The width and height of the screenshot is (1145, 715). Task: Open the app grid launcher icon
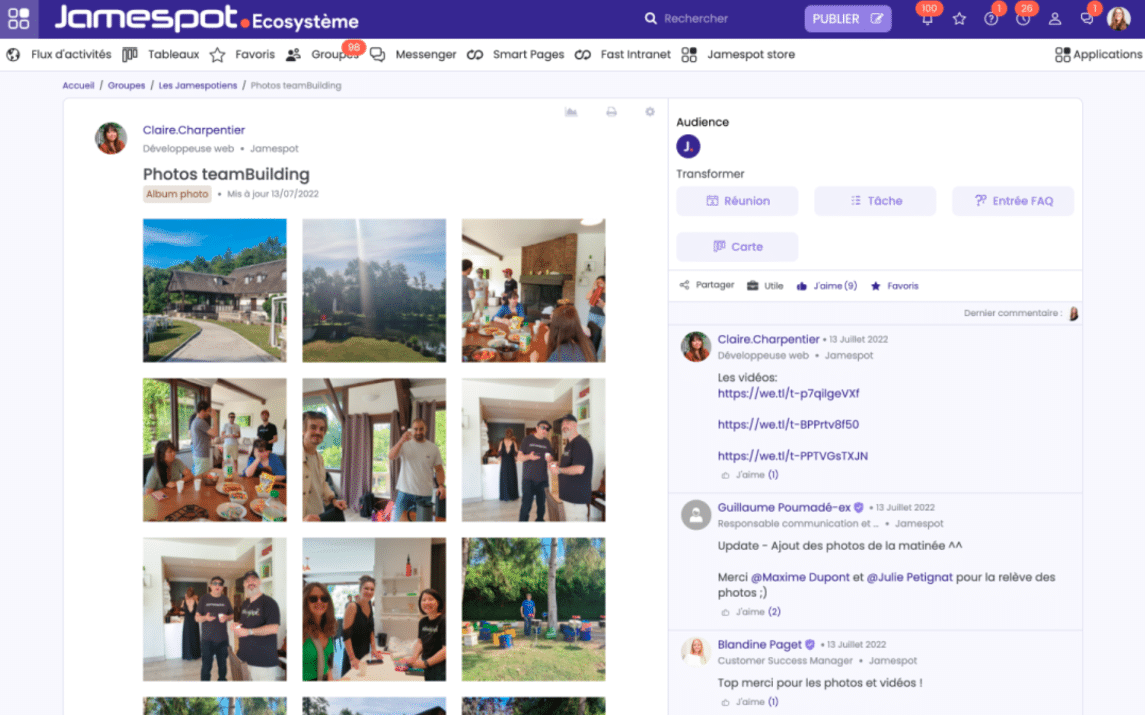click(18, 19)
